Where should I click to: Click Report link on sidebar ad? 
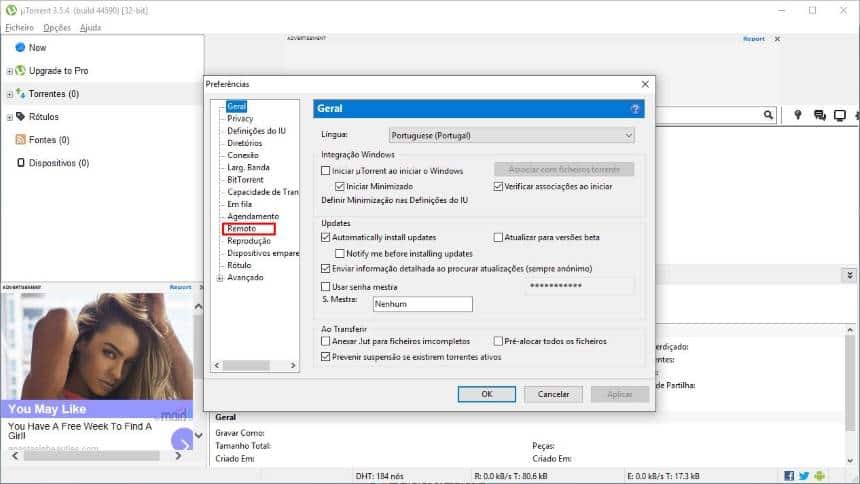click(x=180, y=287)
